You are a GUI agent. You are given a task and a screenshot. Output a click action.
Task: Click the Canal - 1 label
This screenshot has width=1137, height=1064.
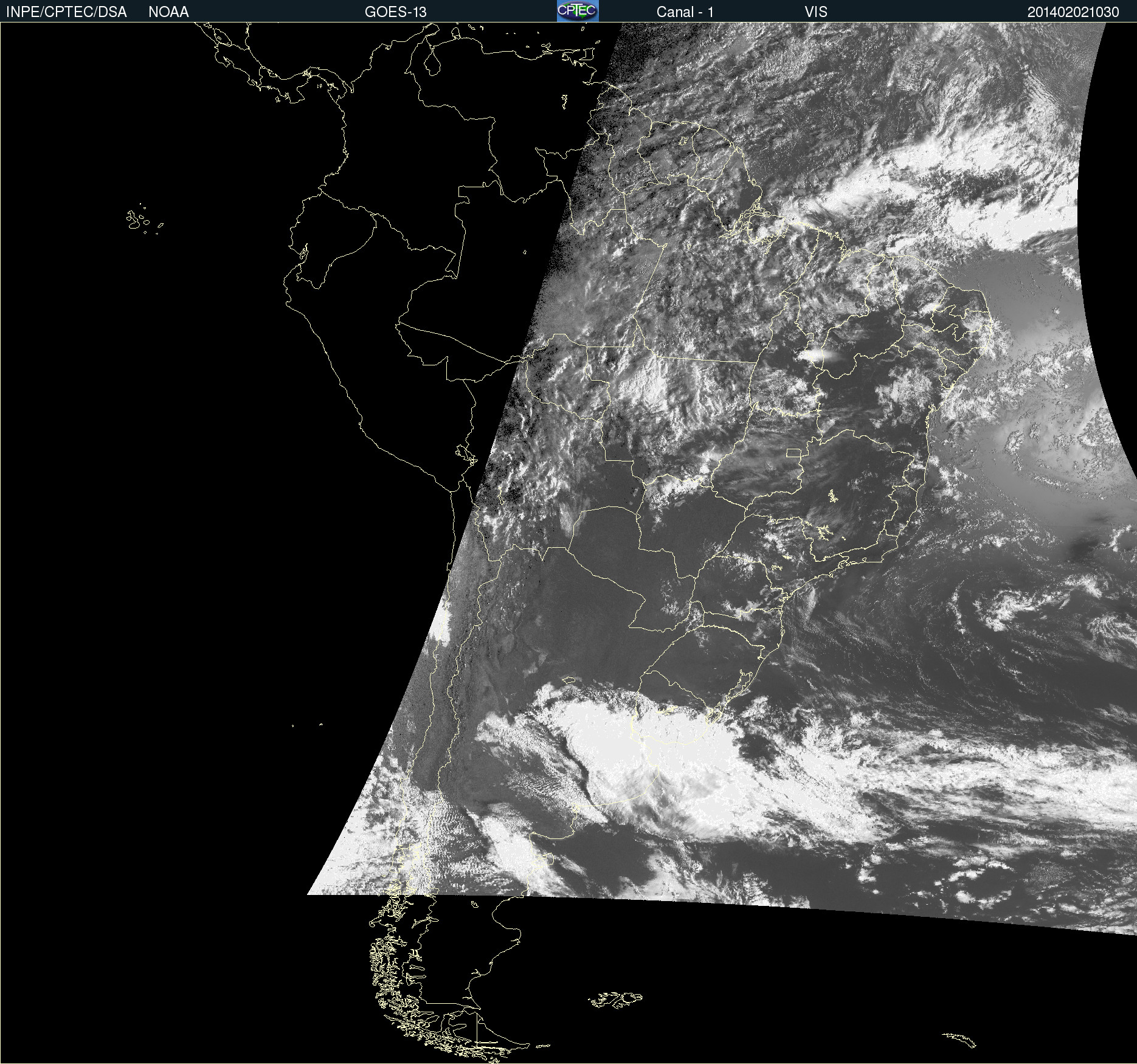[685, 12]
